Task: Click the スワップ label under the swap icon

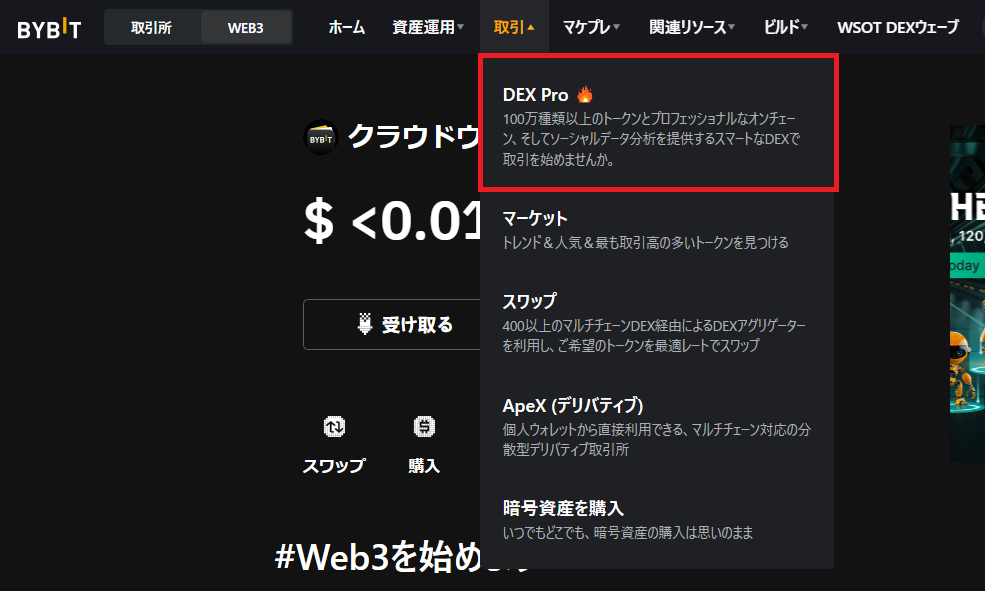Action: click(334, 466)
